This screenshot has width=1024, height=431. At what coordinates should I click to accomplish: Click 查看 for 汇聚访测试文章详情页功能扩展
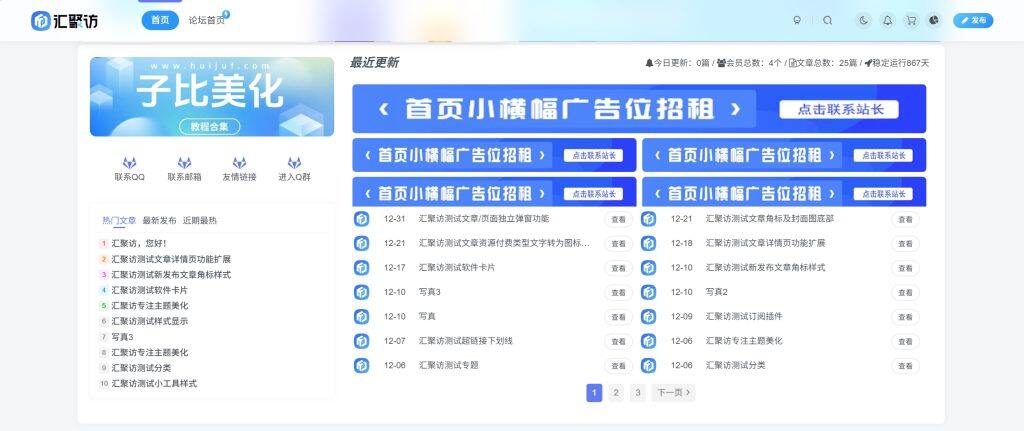pyautogui.click(x=904, y=244)
